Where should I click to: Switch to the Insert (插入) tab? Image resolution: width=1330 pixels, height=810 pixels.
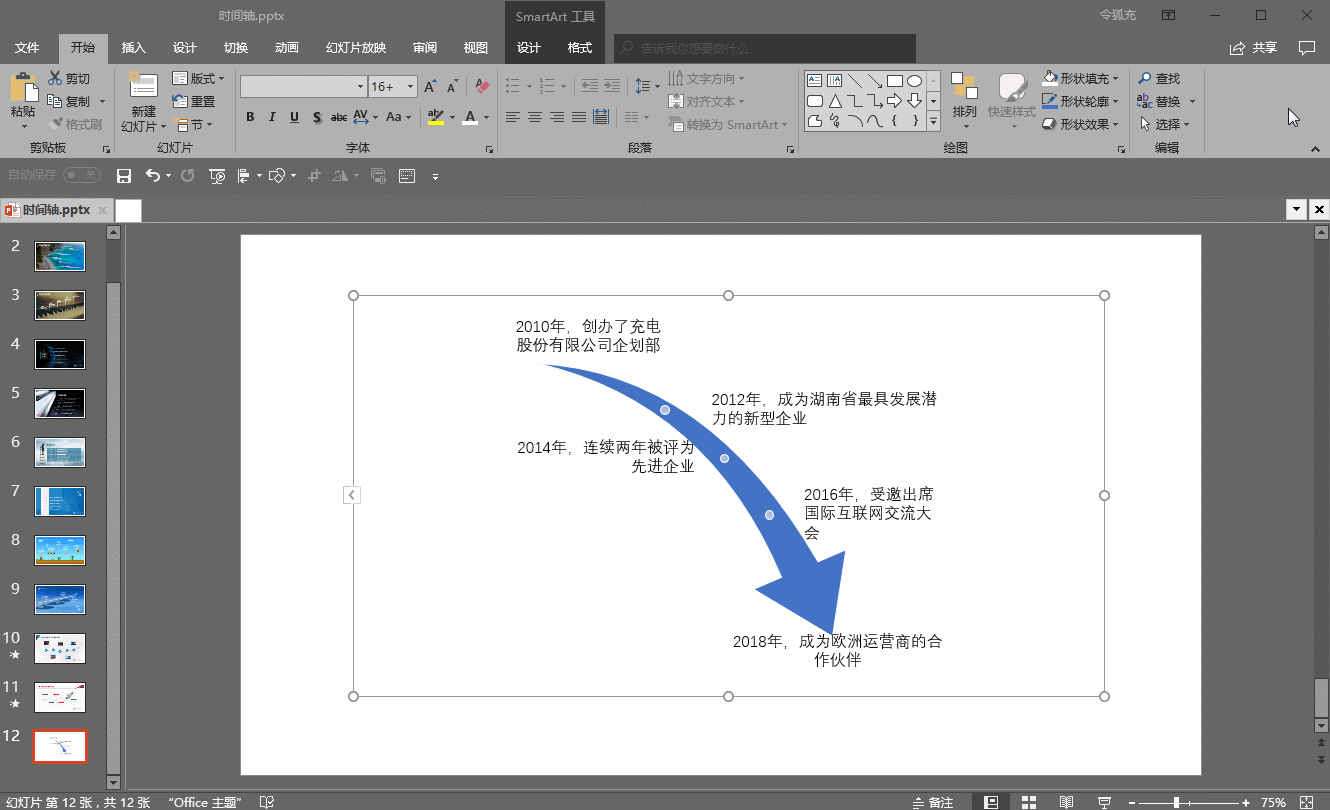tap(133, 48)
